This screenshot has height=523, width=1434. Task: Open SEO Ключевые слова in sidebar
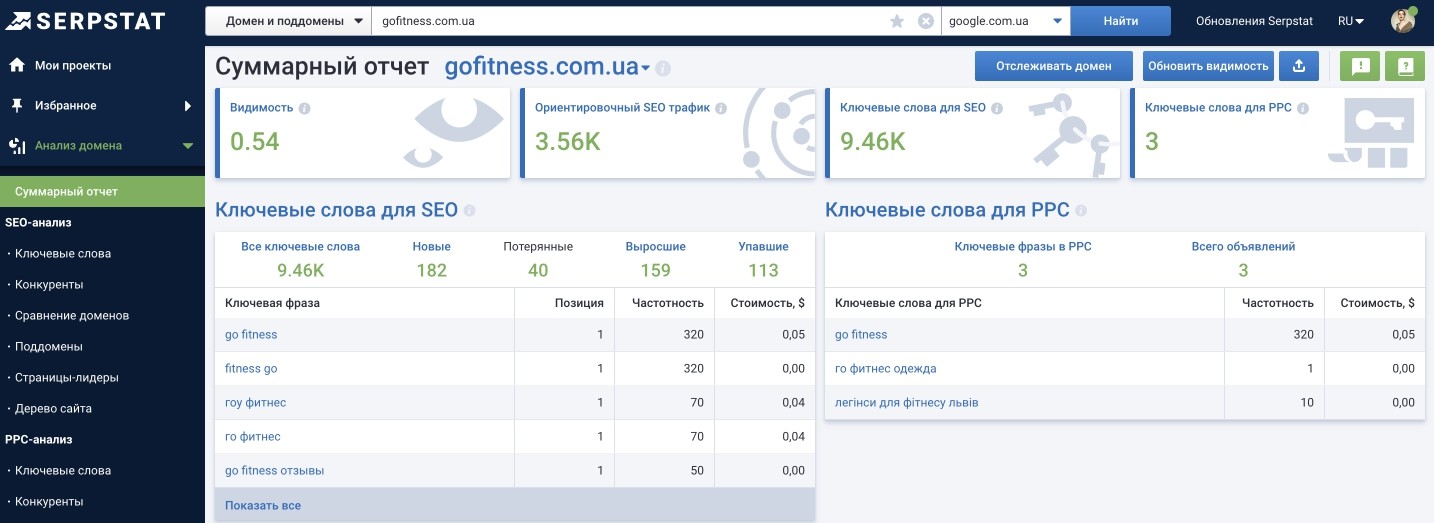[63, 253]
